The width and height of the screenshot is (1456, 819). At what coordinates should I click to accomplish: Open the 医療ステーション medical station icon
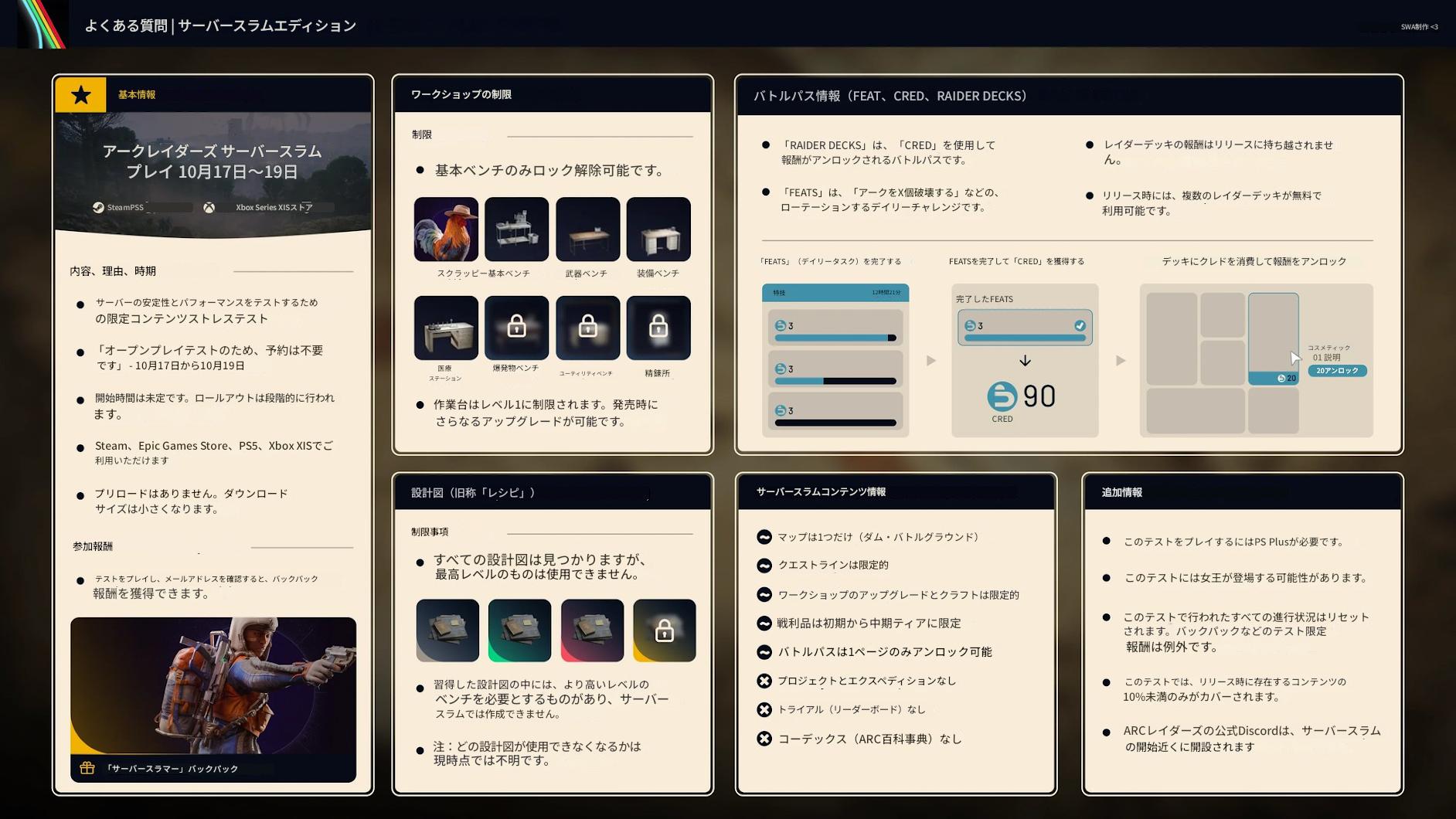446,328
